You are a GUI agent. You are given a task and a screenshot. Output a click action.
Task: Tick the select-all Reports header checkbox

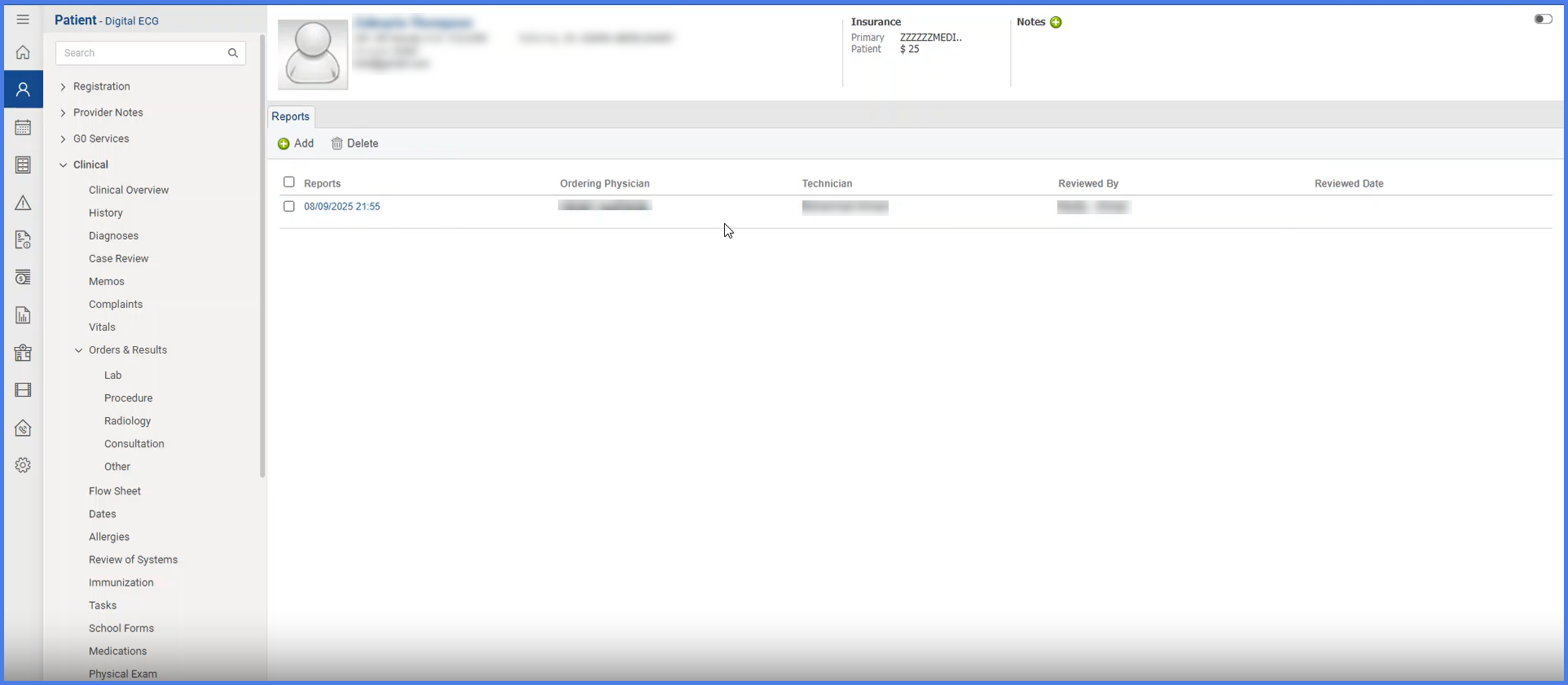[288, 182]
